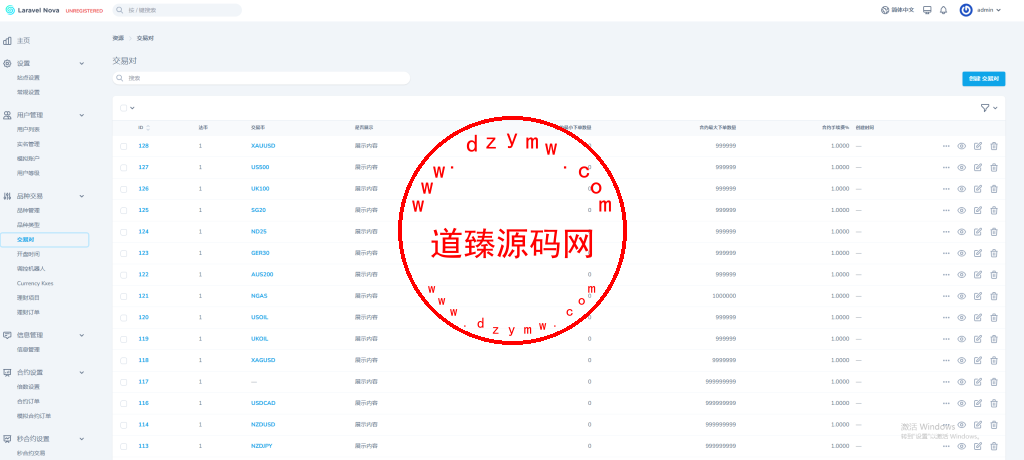Image resolution: width=1024 pixels, height=460 pixels.
Task: Open the 主页 sidebar item
Action: pos(24,41)
